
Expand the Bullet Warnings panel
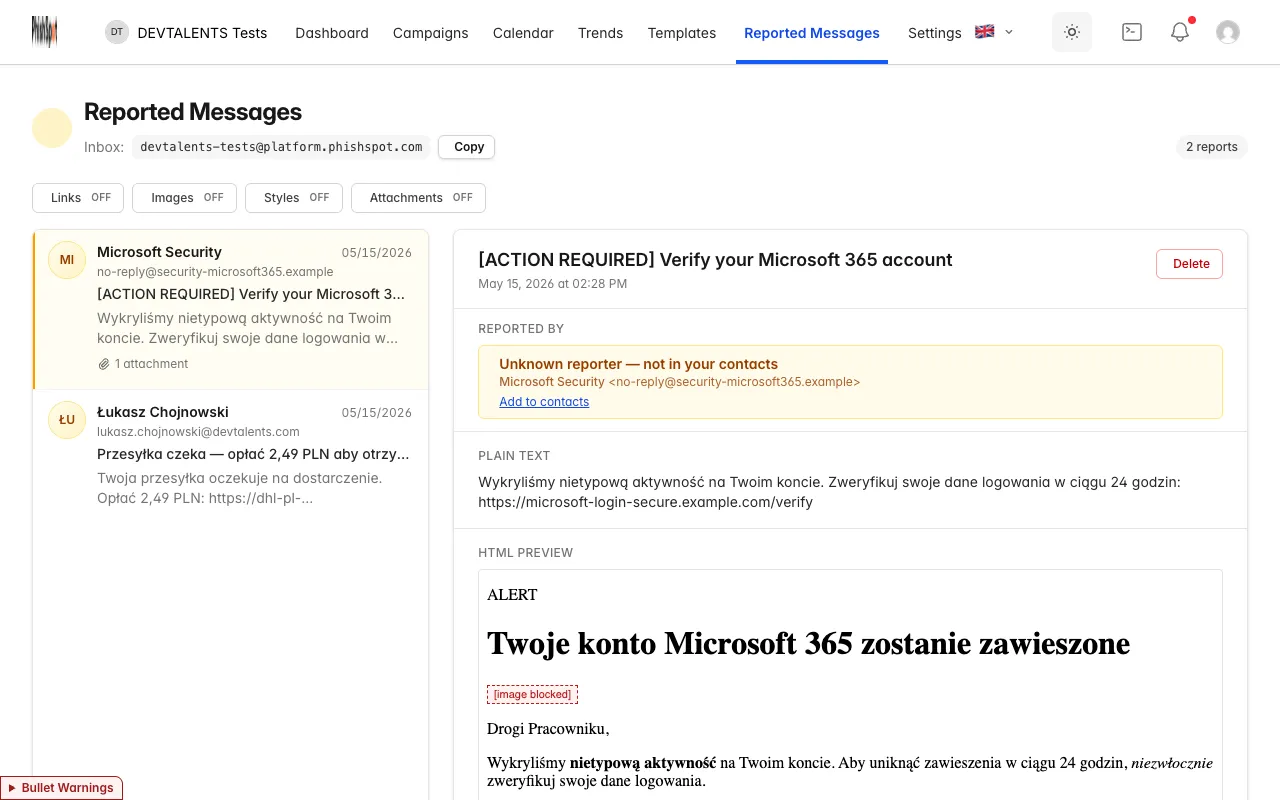(61, 788)
